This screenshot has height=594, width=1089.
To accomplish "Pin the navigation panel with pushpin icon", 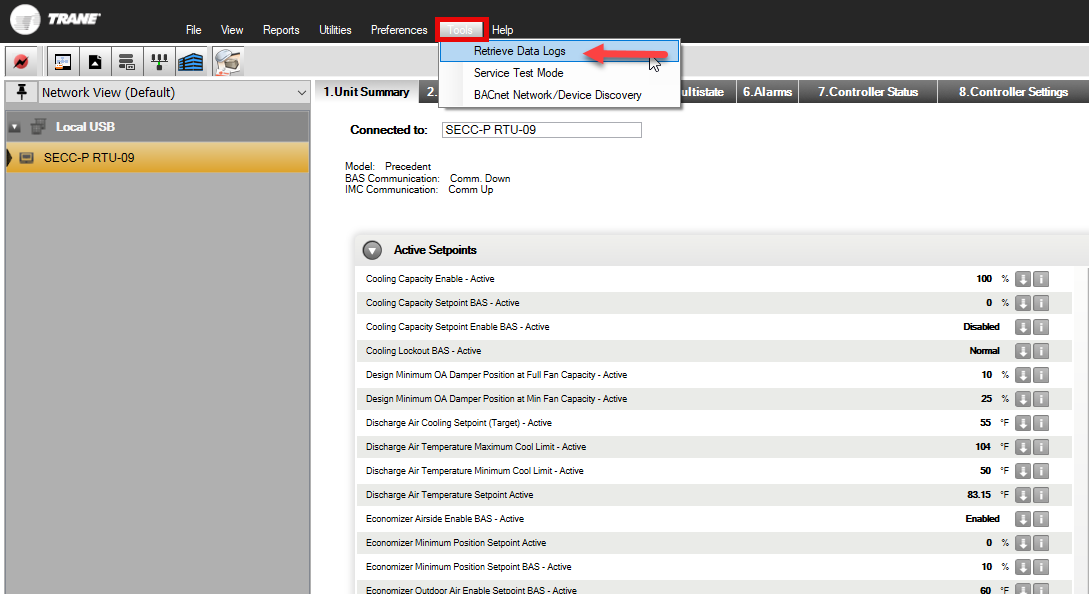I will tap(22, 92).
